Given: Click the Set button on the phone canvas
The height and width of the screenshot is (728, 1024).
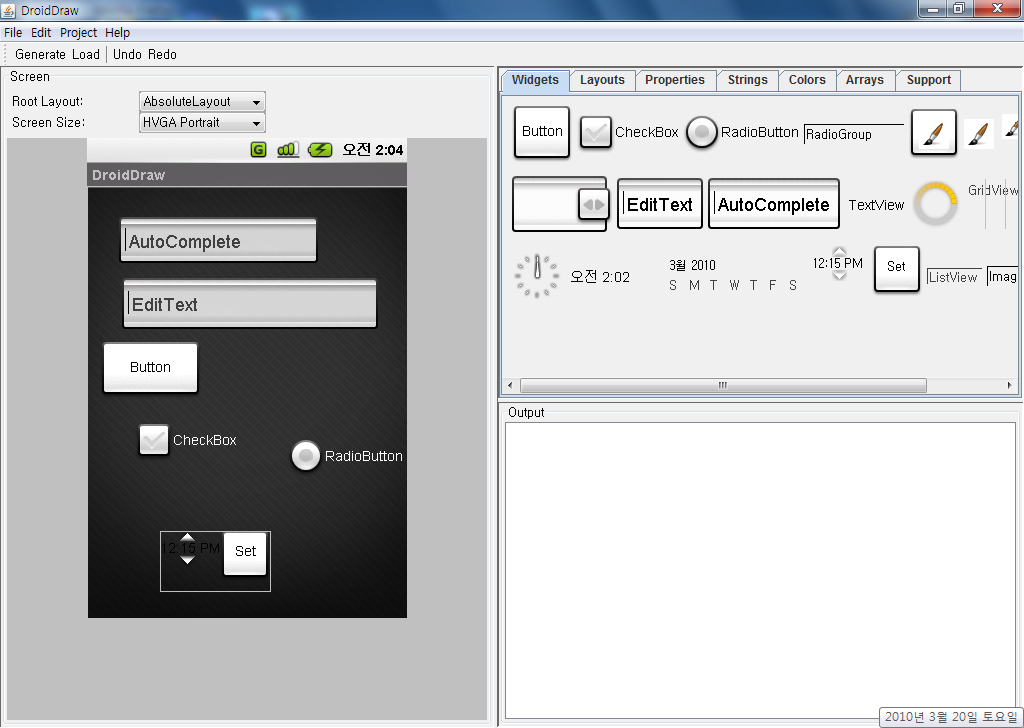Looking at the screenshot, I should click(245, 554).
